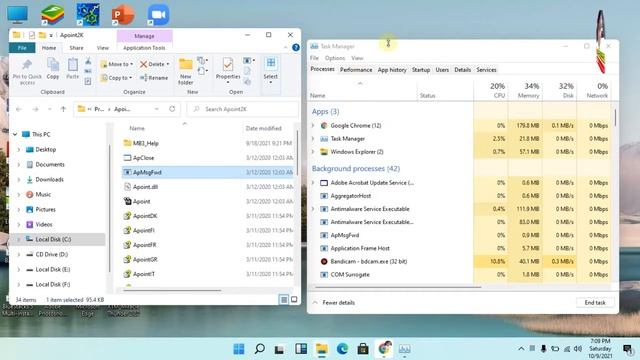
Task: Expand Windows Explorer (2) process group
Action: pyautogui.click(x=313, y=152)
